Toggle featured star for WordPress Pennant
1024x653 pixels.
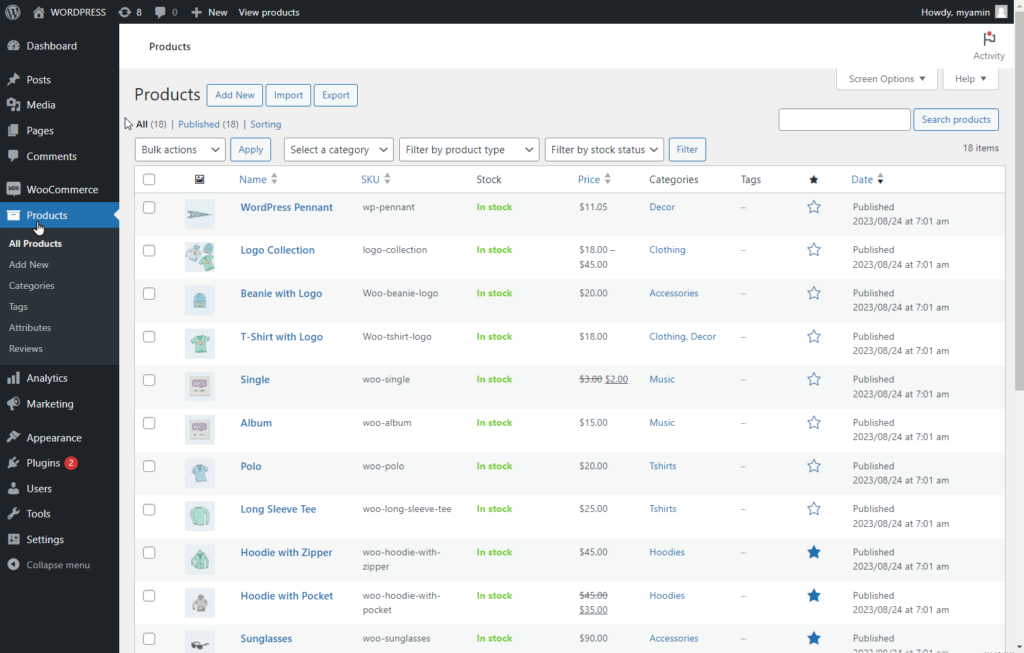pyautogui.click(x=814, y=207)
